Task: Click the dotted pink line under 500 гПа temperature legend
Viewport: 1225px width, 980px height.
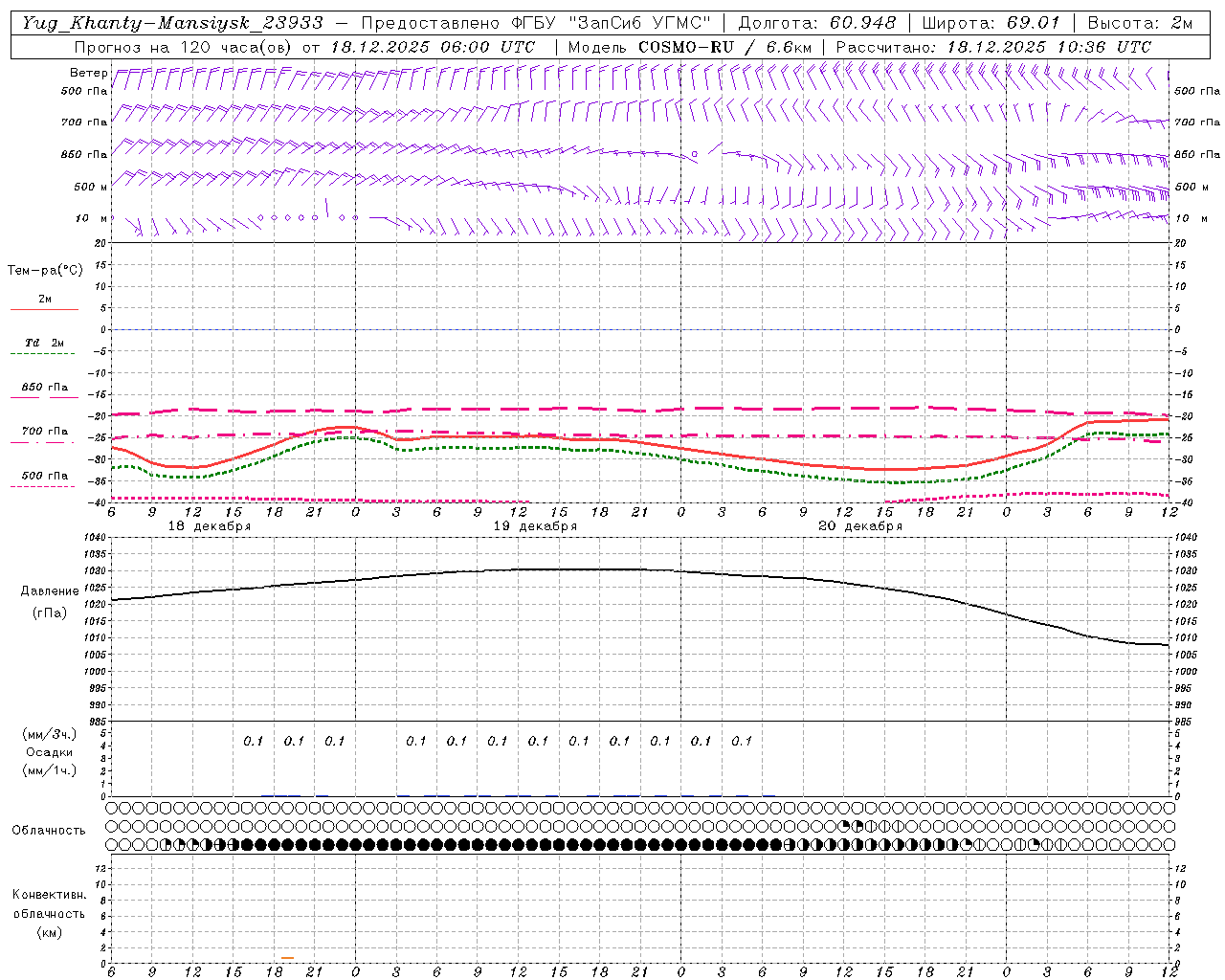Action: coord(43,487)
